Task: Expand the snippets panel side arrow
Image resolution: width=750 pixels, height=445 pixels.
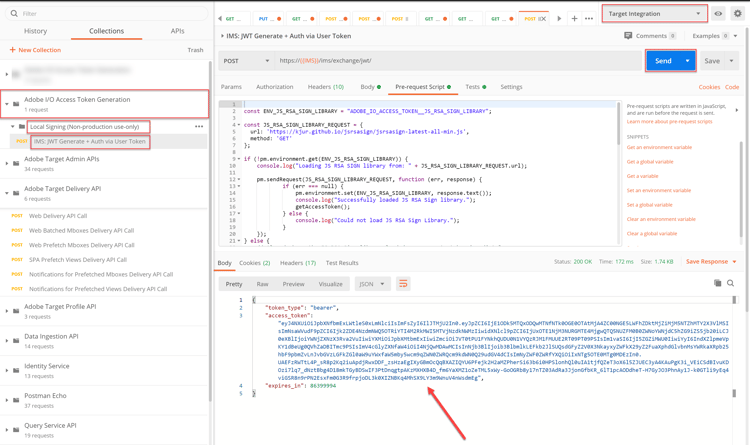Action: [737, 110]
